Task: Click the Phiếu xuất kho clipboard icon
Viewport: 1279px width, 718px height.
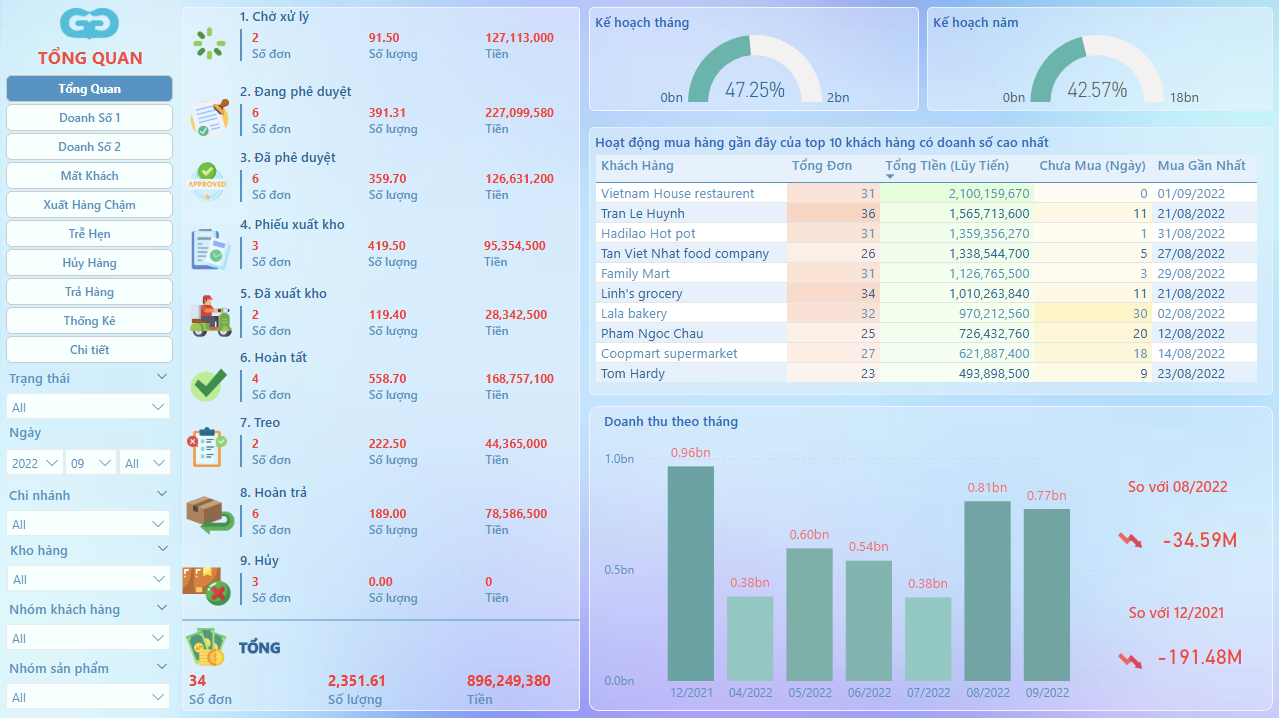Action: click(210, 249)
